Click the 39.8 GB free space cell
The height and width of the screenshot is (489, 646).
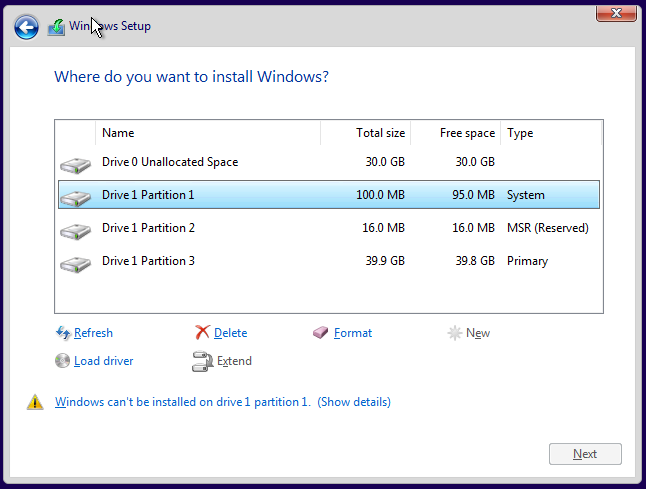[475, 261]
